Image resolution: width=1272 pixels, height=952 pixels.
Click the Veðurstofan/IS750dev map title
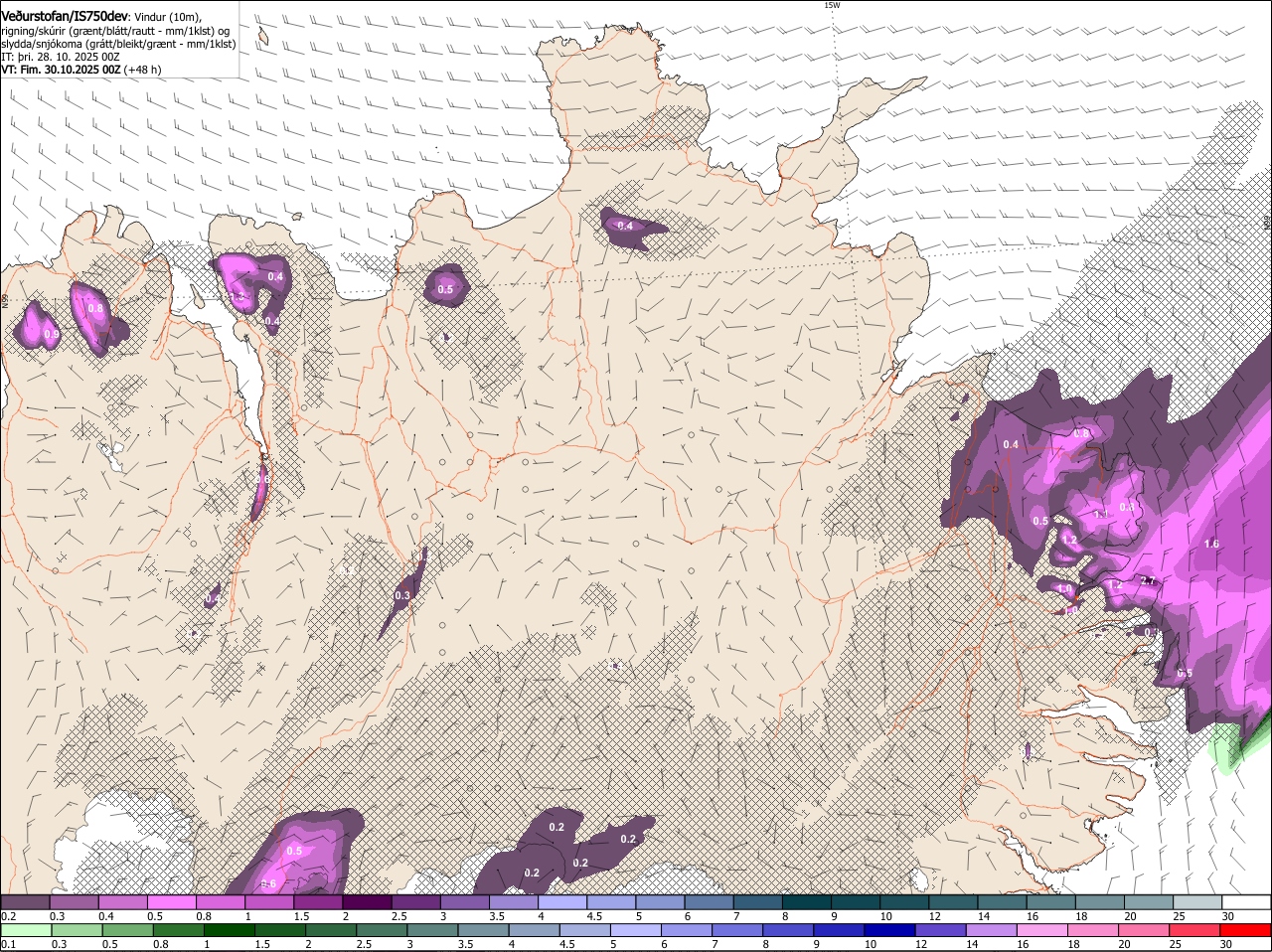pyautogui.click(x=64, y=16)
